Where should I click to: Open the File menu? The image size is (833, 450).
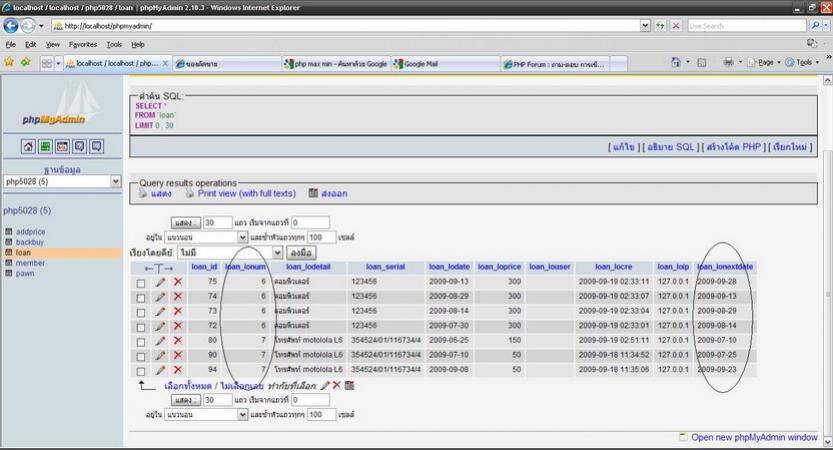tap(11, 45)
